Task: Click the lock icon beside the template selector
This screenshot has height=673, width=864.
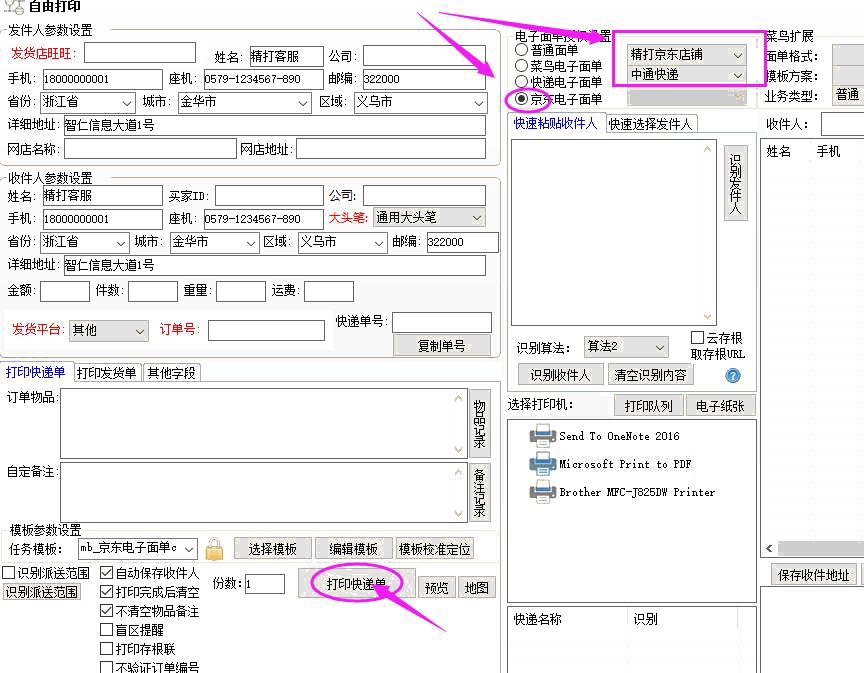Action: (212, 548)
